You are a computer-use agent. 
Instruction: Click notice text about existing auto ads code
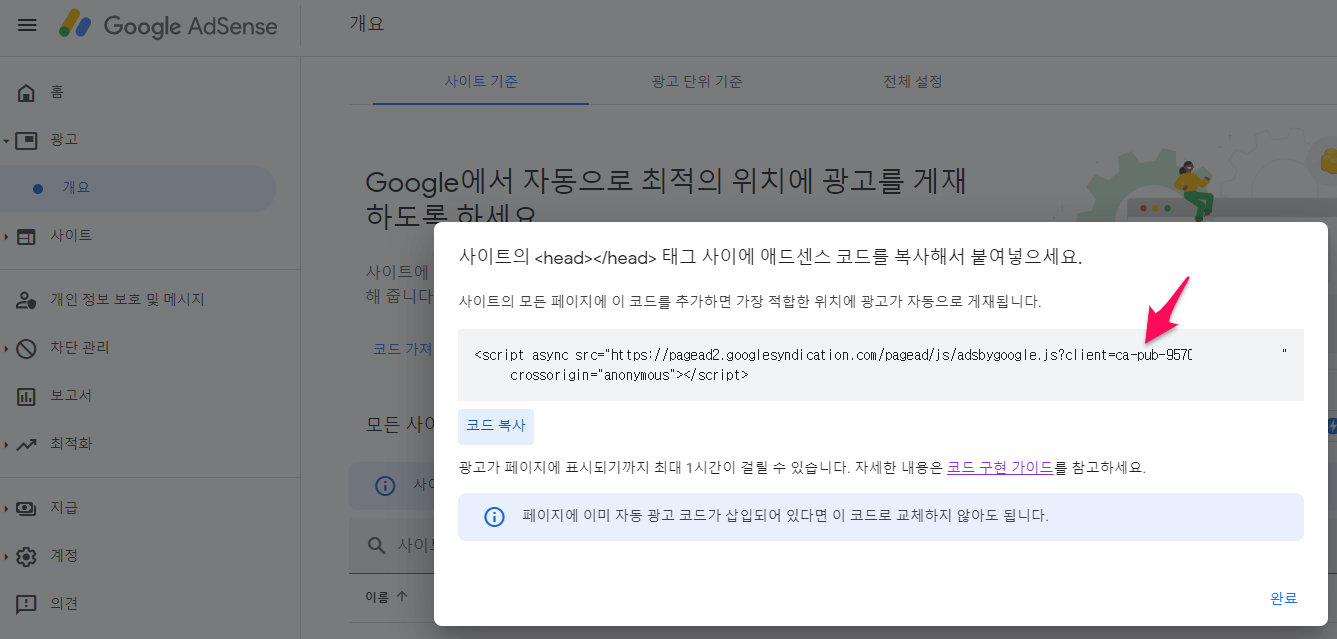(785, 517)
